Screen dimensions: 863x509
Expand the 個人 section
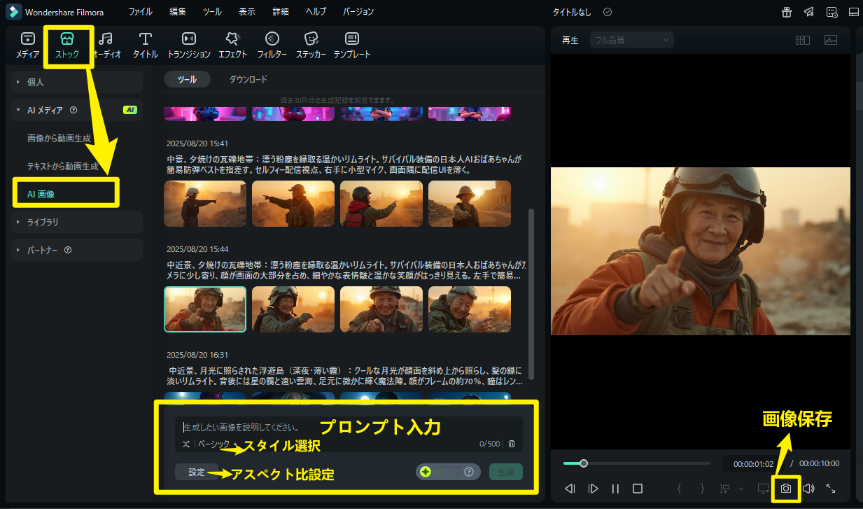[x=77, y=82]
